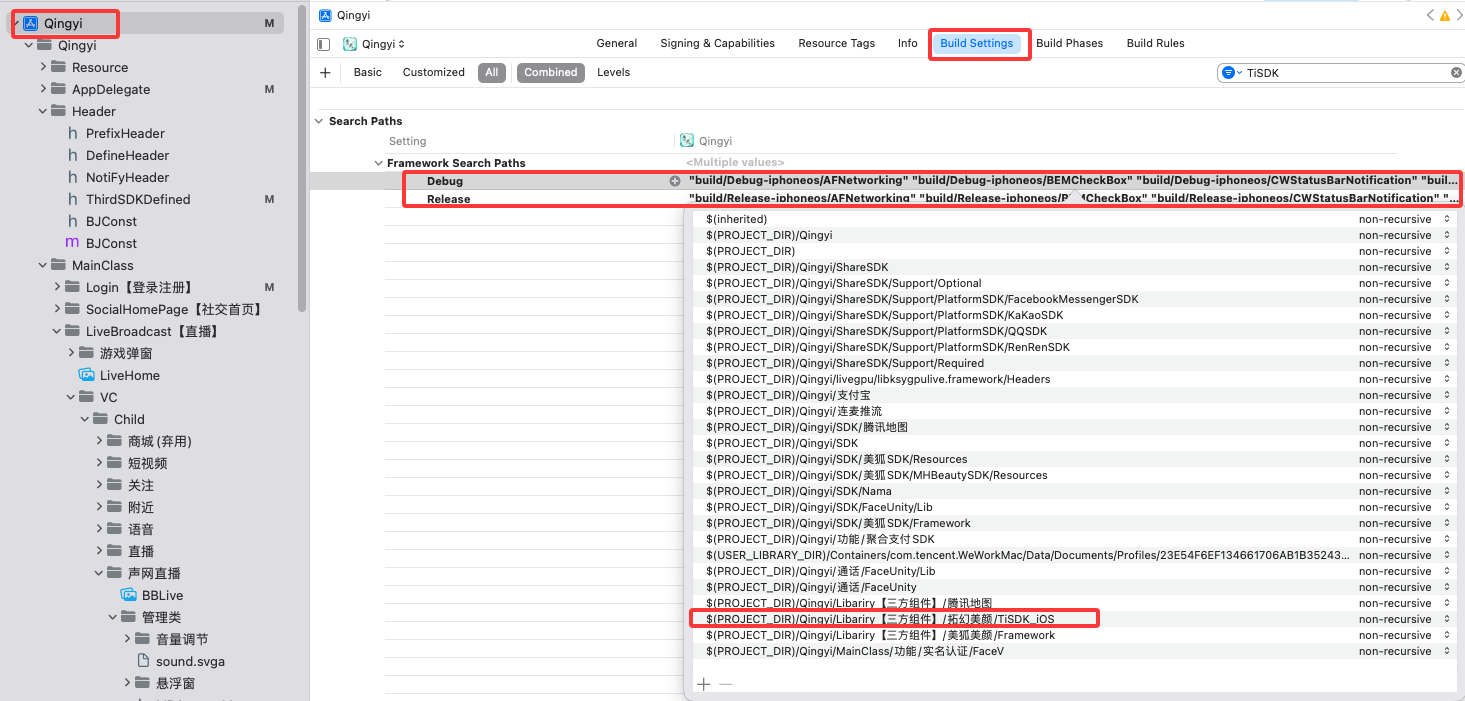1465x701 pixels.
Task: Select the BJConst implementation file
Action: [111, 243]
